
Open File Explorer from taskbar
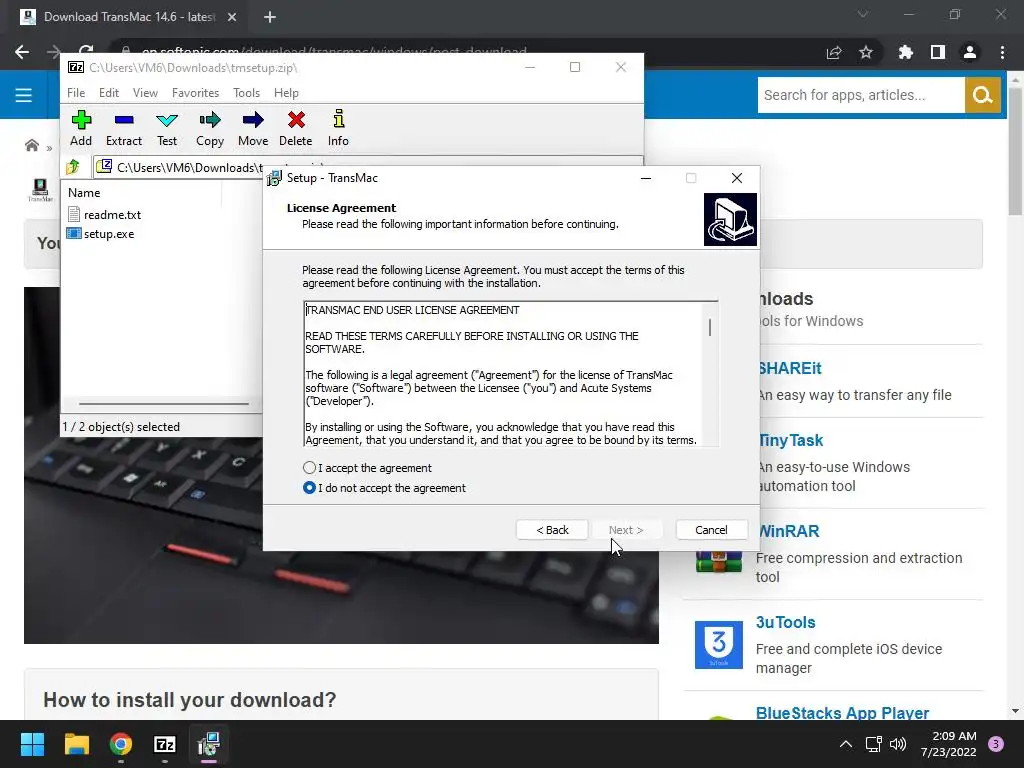click(x=76, y=744)
